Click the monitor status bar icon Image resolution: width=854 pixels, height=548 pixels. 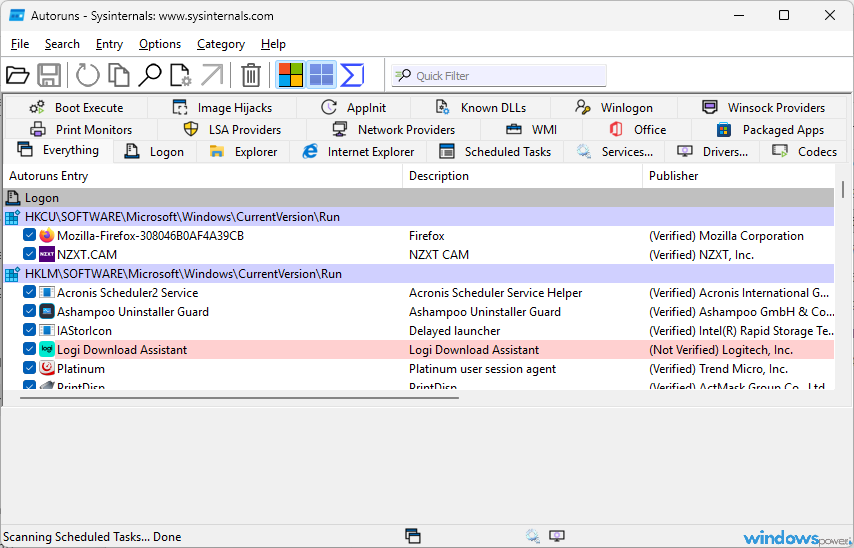(557, 536)
